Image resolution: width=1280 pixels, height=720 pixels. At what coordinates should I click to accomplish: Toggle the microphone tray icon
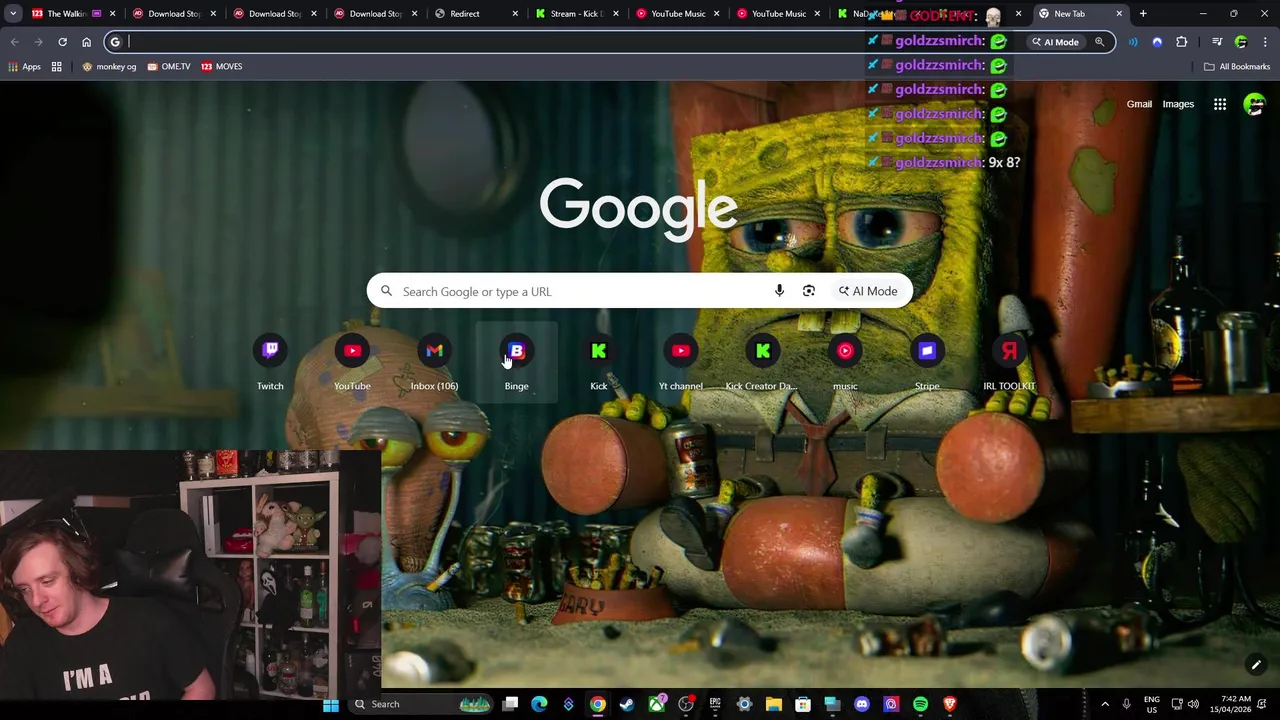1126,704
